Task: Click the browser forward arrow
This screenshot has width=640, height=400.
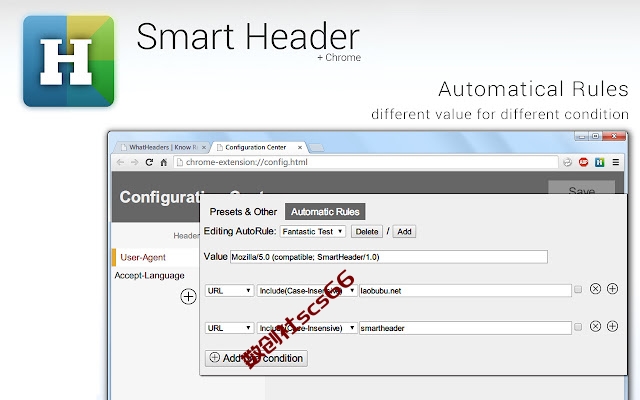Action: coord(135,162)
